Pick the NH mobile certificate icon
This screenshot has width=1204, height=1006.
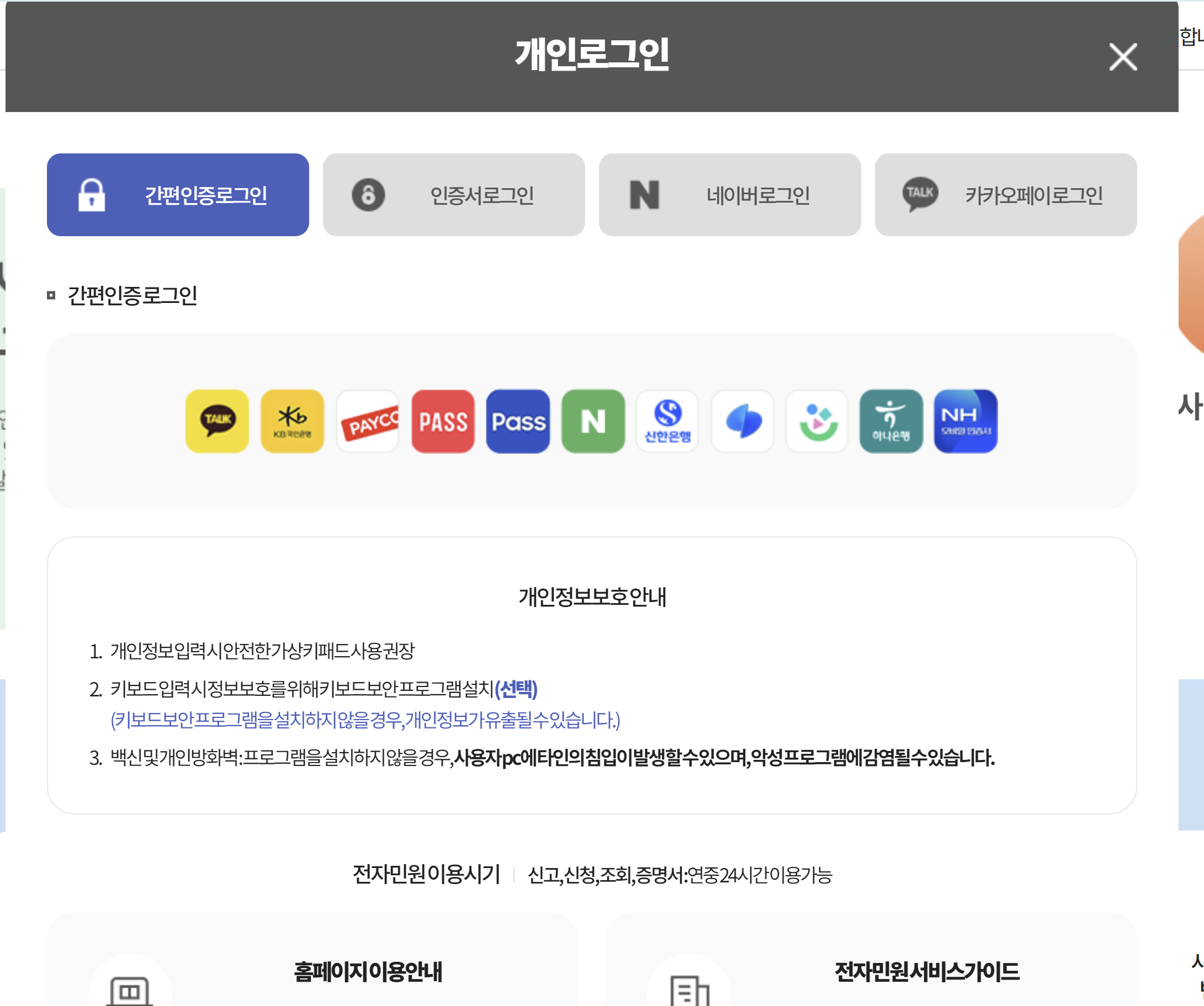(966, 421)
